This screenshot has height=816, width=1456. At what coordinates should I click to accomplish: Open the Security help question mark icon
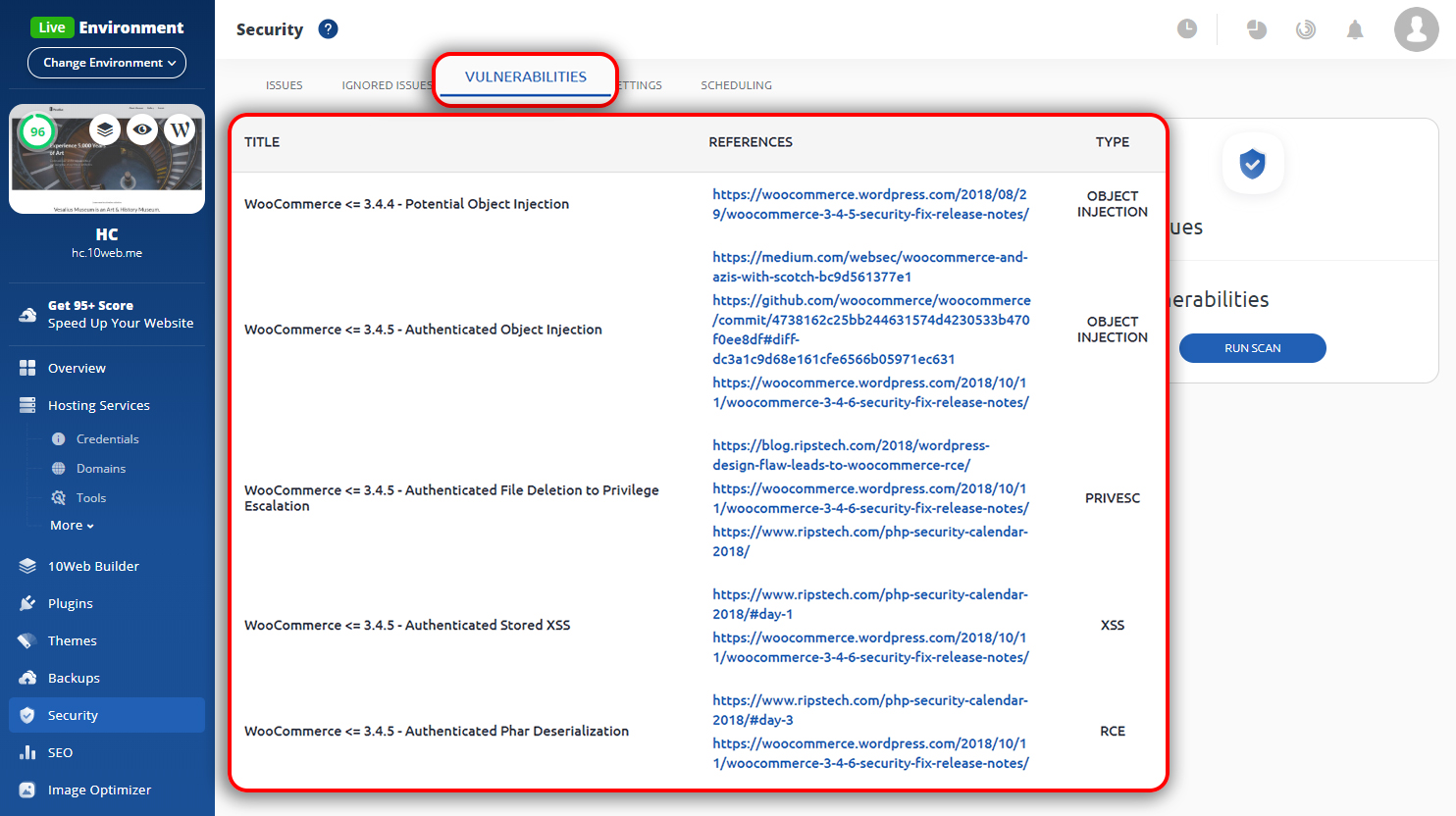pyautogui.click(x=329, y=29)
